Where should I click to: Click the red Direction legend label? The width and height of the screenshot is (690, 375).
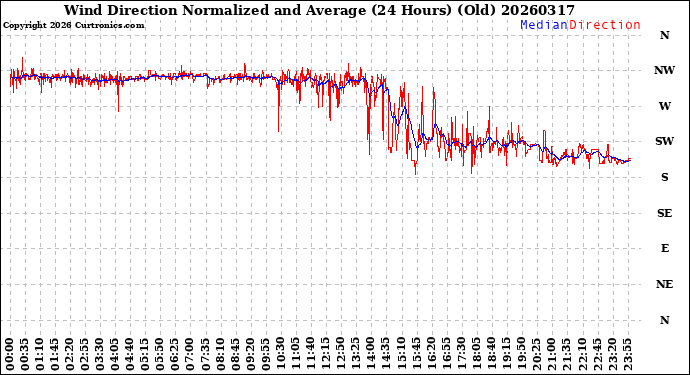click(605, 25)
